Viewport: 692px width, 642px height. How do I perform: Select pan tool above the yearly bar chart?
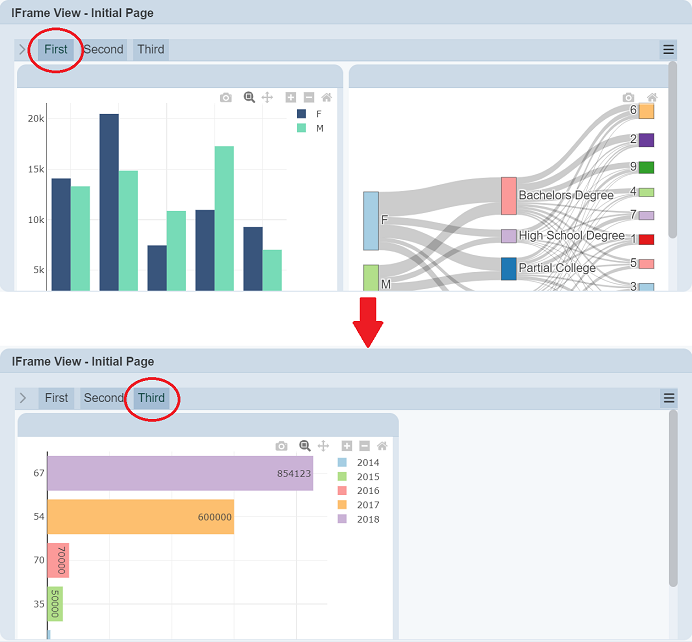(323, 446)
